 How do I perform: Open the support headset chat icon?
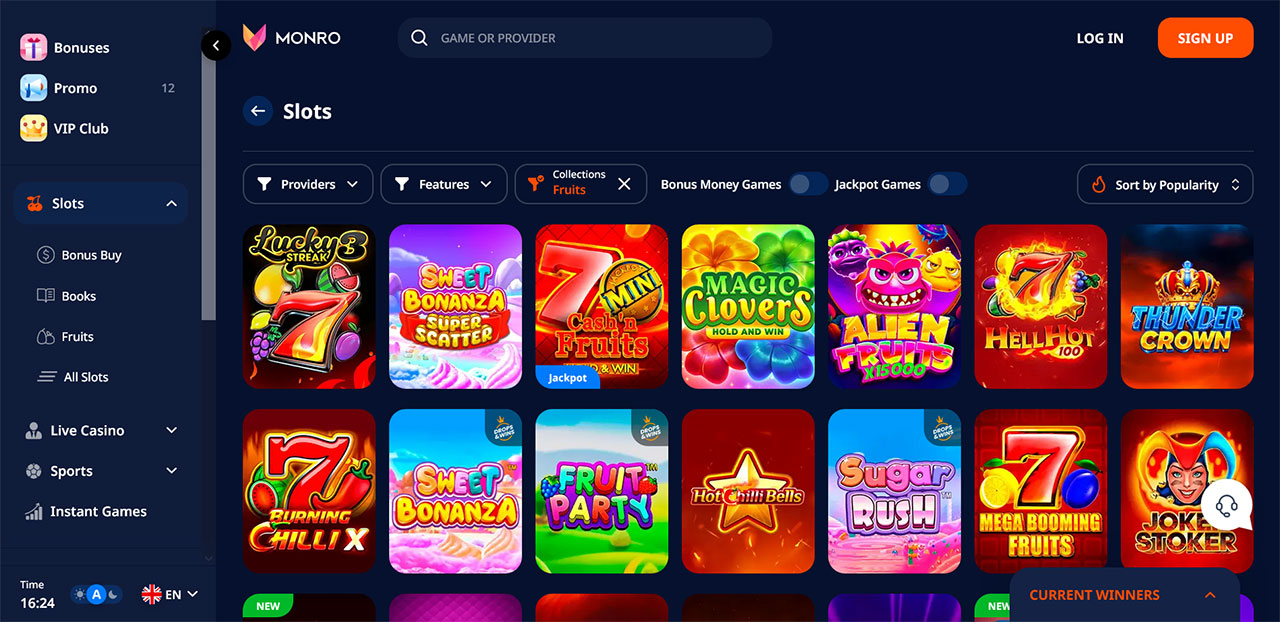1227,505
